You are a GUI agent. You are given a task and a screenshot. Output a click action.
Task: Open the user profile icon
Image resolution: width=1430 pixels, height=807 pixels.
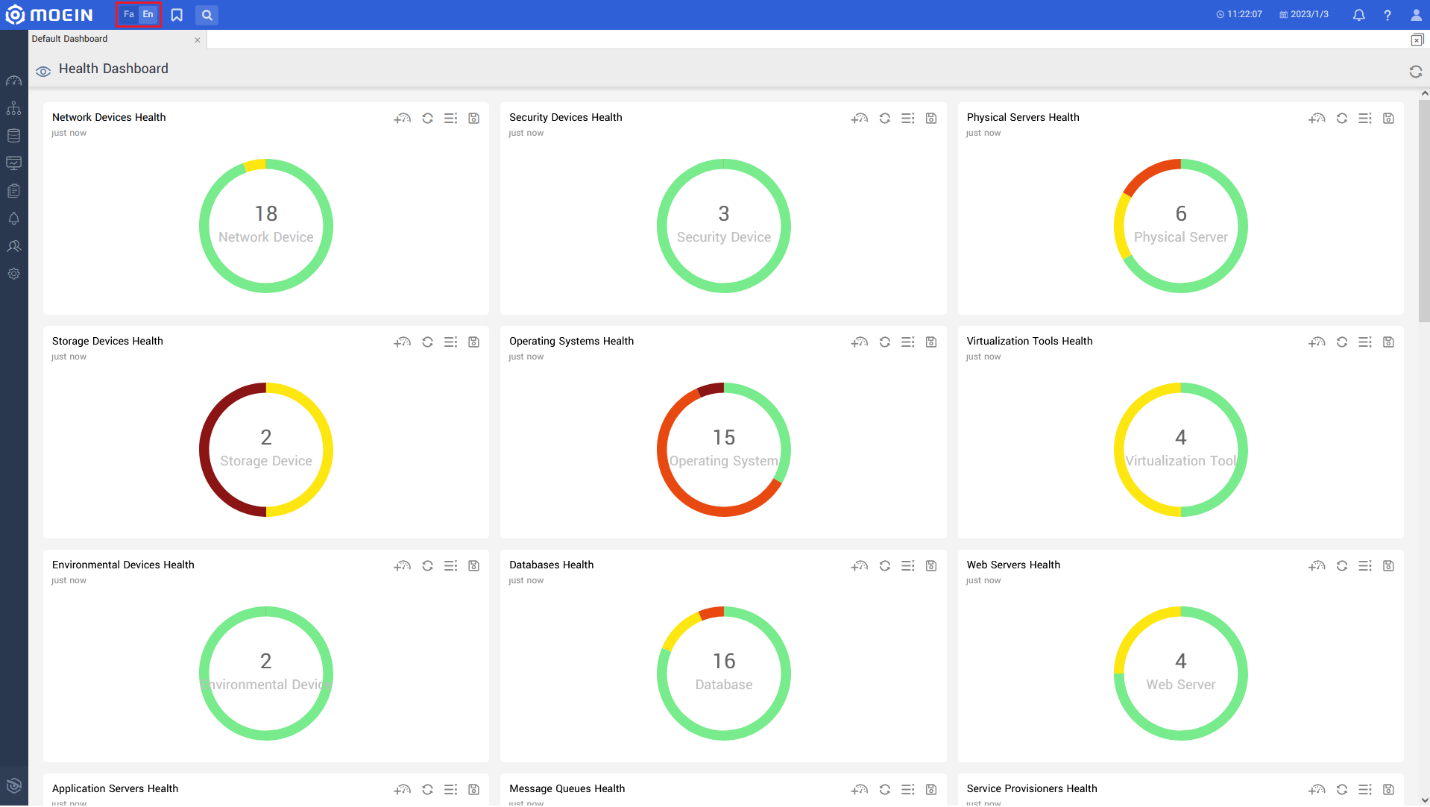click(x=1416, y=15)
